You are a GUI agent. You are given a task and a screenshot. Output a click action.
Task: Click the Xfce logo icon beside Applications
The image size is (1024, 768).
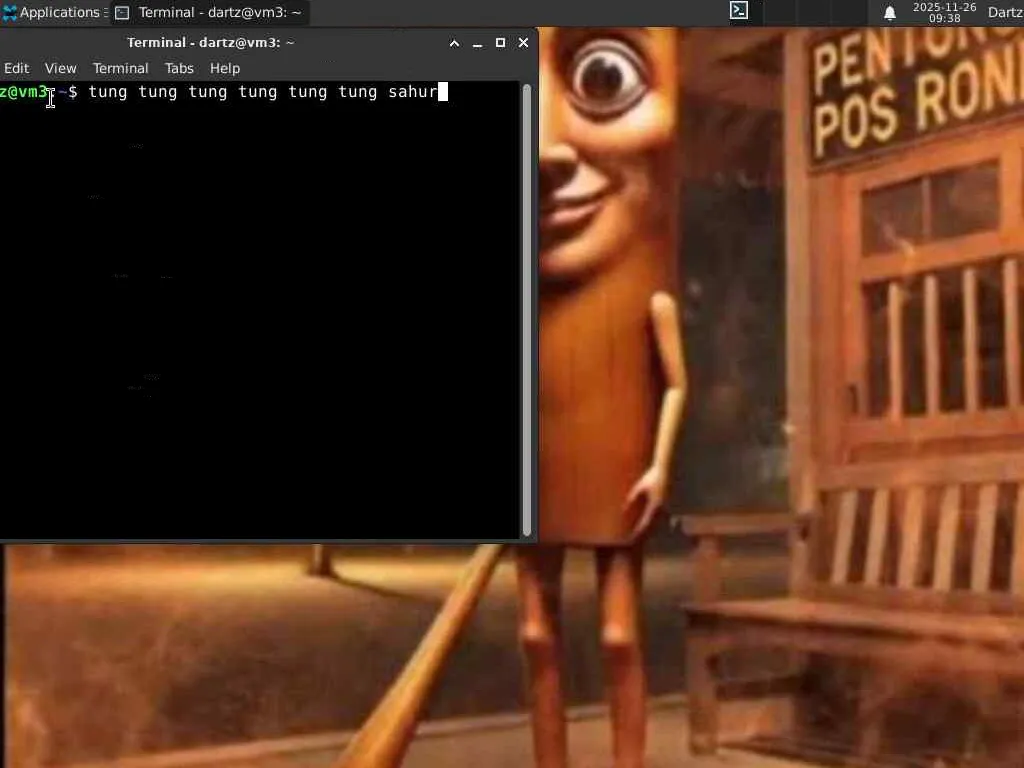pyautogui.click(x=9, y=12)
